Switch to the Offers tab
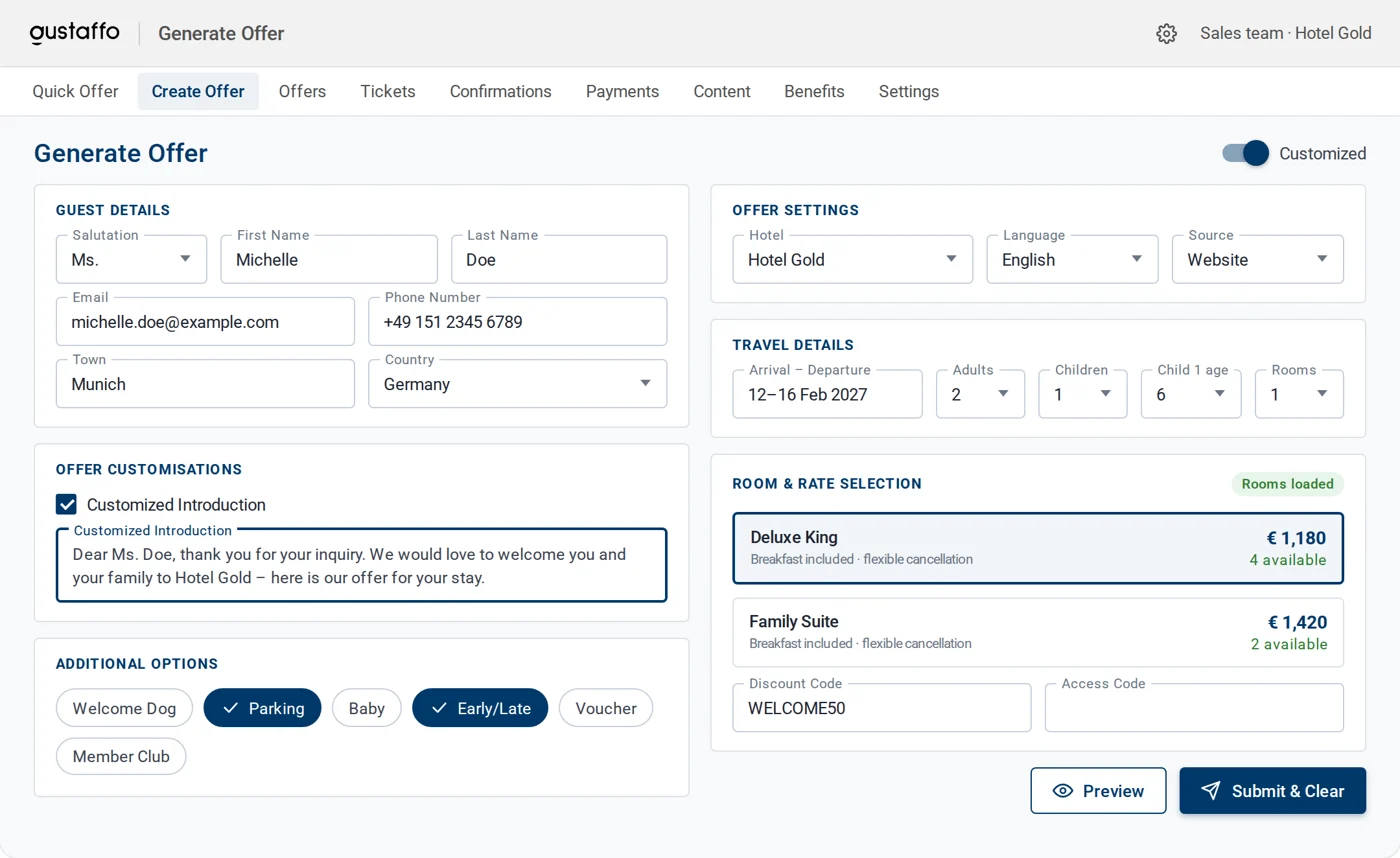The width and height of the screenshot is (1400, 858). [x=302, y=91]
